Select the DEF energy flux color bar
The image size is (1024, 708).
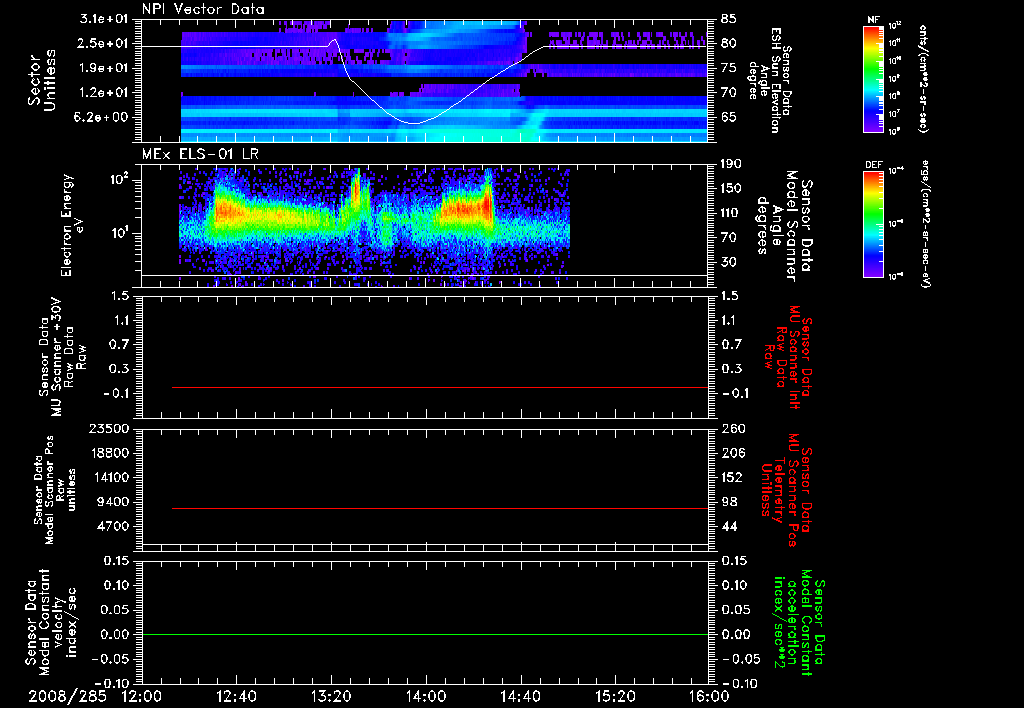(x=873, y=224)
